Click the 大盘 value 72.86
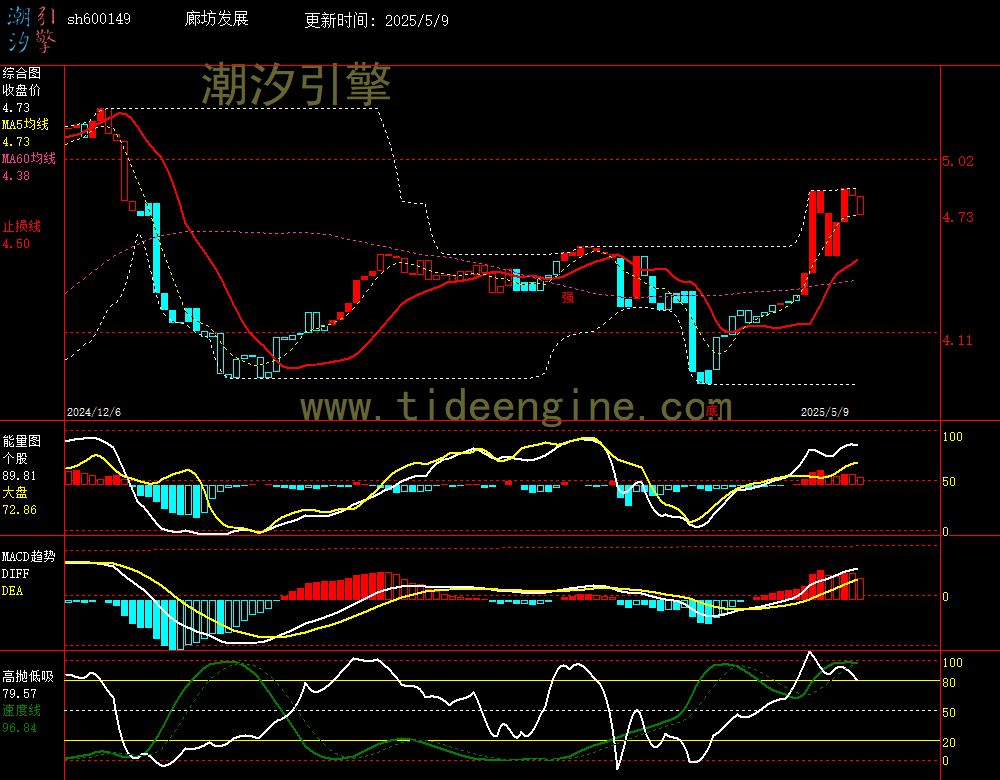This screenshot has height=780, width=1000. pos(19,510)
